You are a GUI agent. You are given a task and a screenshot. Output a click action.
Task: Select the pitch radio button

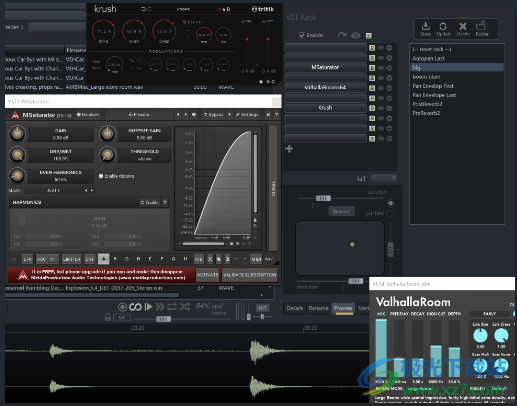[390, 214]
